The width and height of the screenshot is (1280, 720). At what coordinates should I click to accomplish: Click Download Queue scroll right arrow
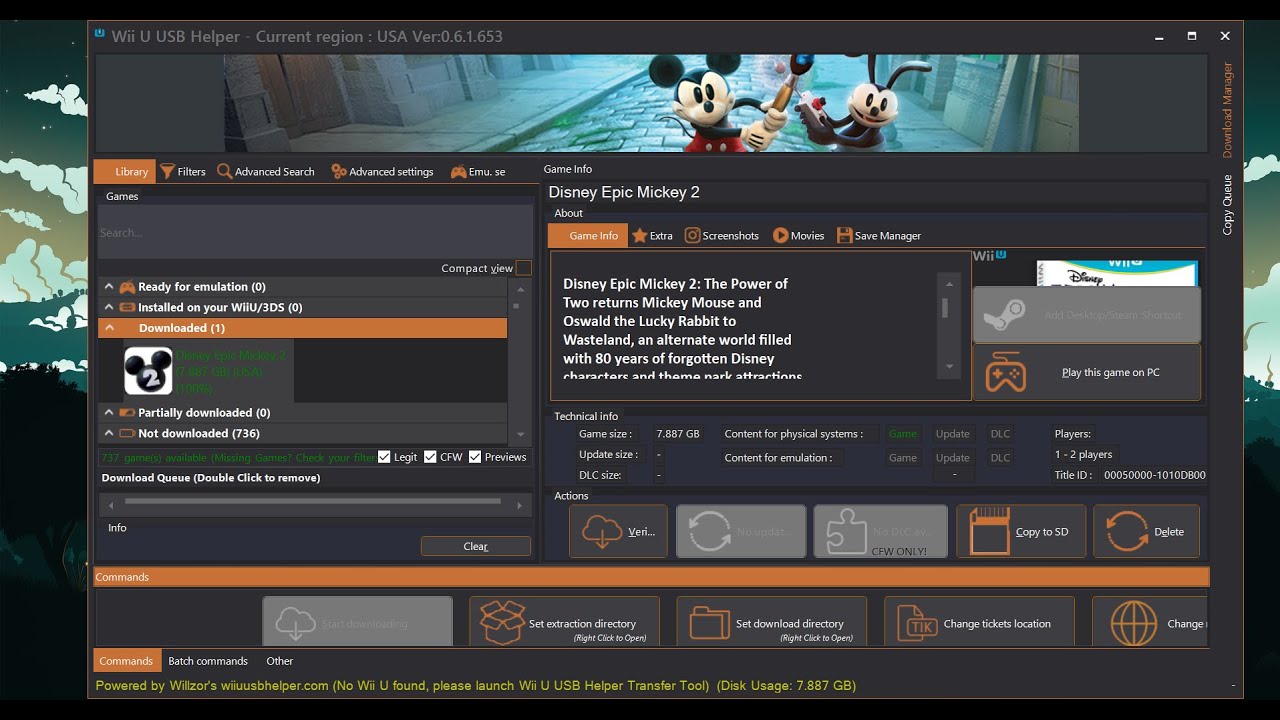[x=520, y=506]
